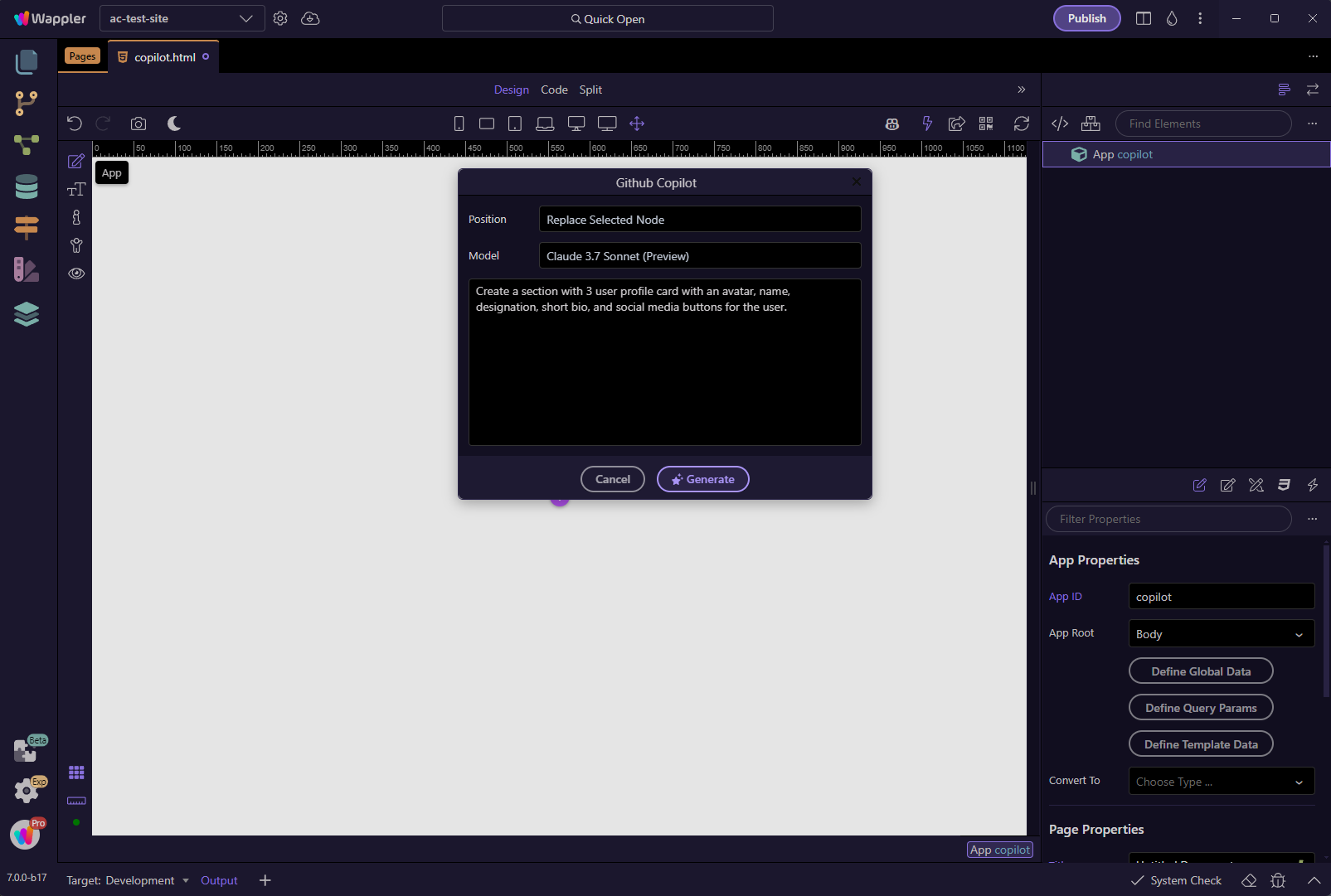Open the Convert To Choose Type dropdown
The image size is (1331, 896).
(x=1222, y=782)
